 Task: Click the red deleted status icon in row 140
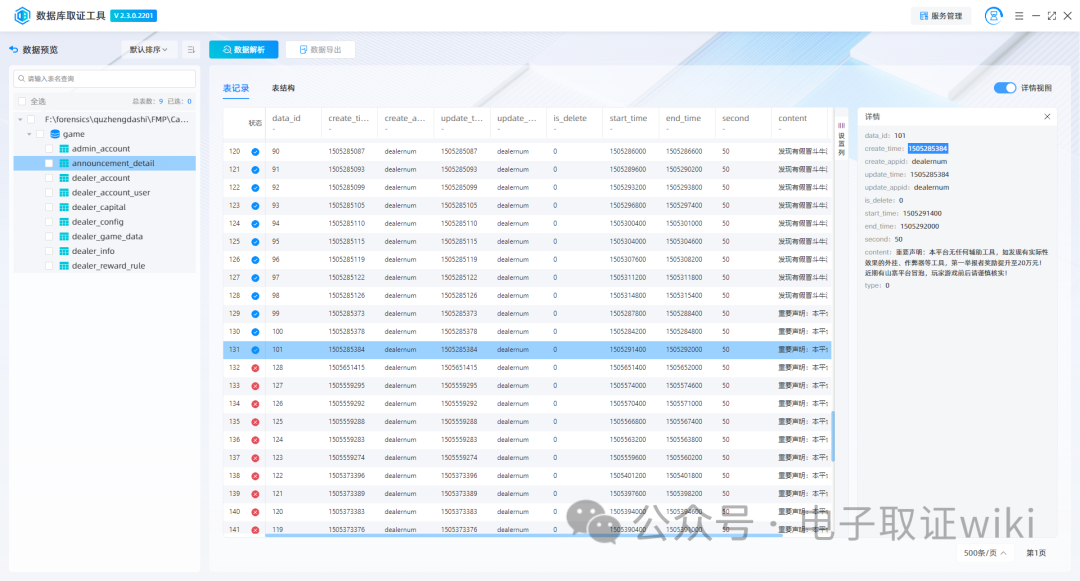tap(256, 512)
